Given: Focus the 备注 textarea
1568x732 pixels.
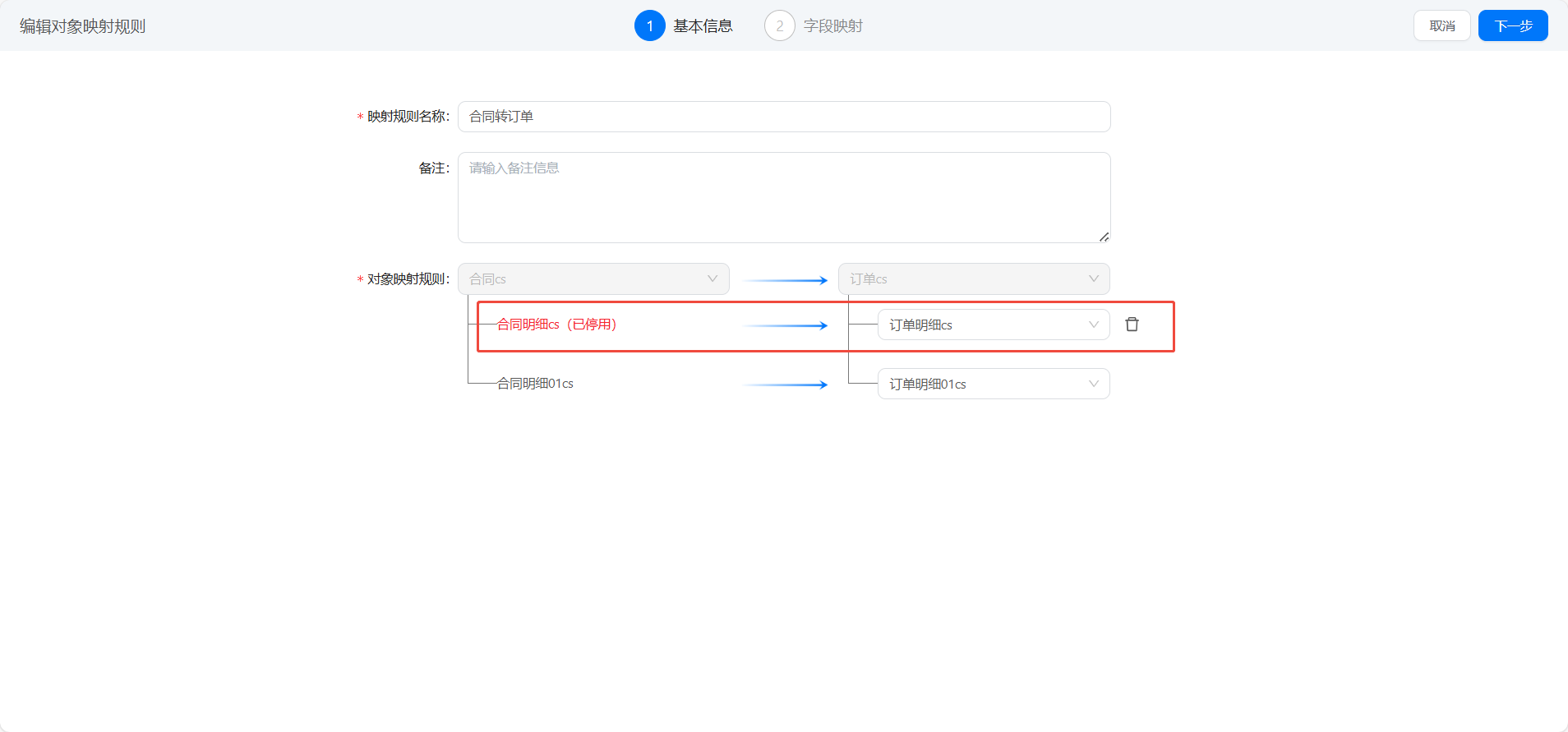Looking at the screenshot, I should (784, 197).
